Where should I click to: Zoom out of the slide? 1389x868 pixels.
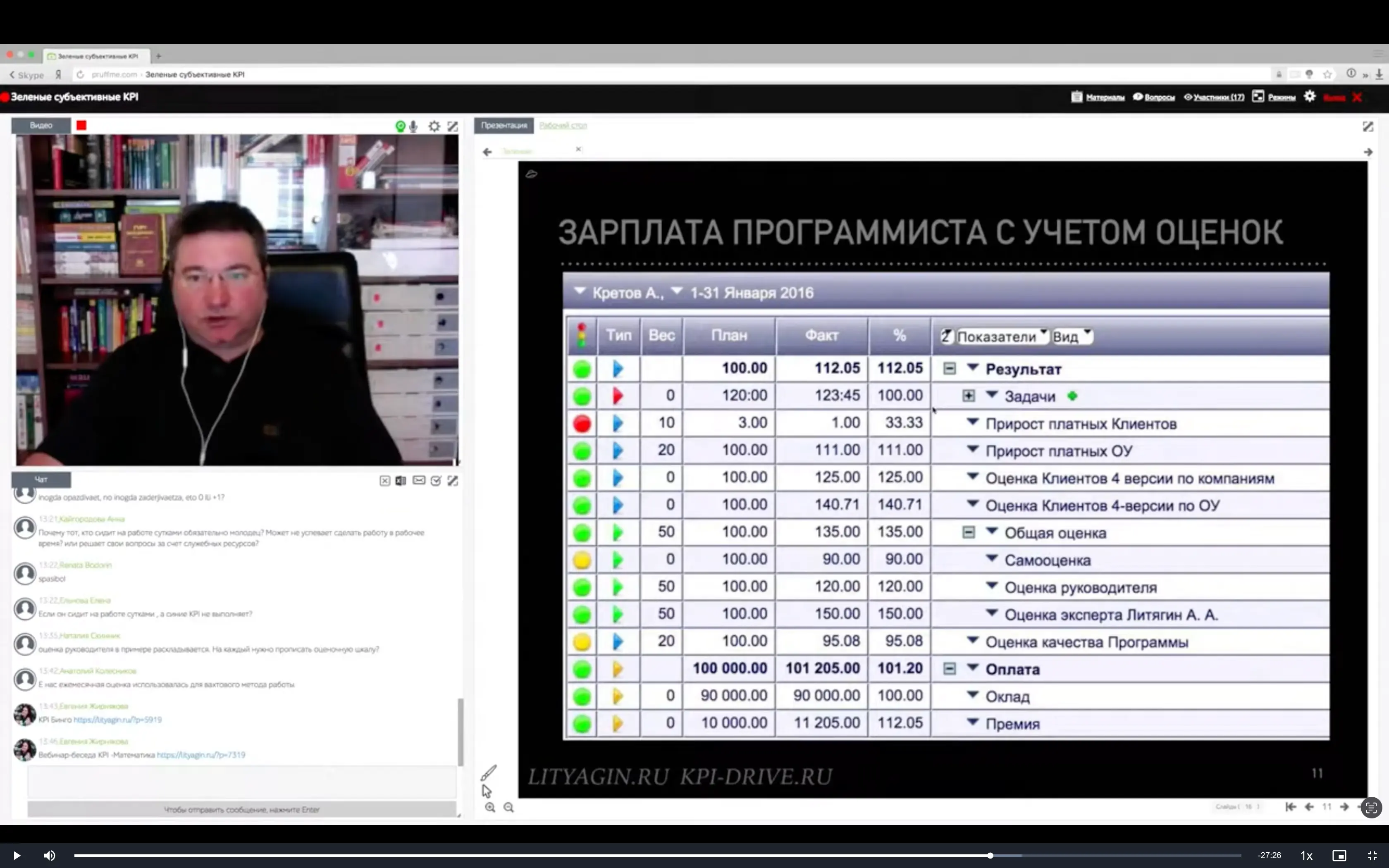(509, 808)
